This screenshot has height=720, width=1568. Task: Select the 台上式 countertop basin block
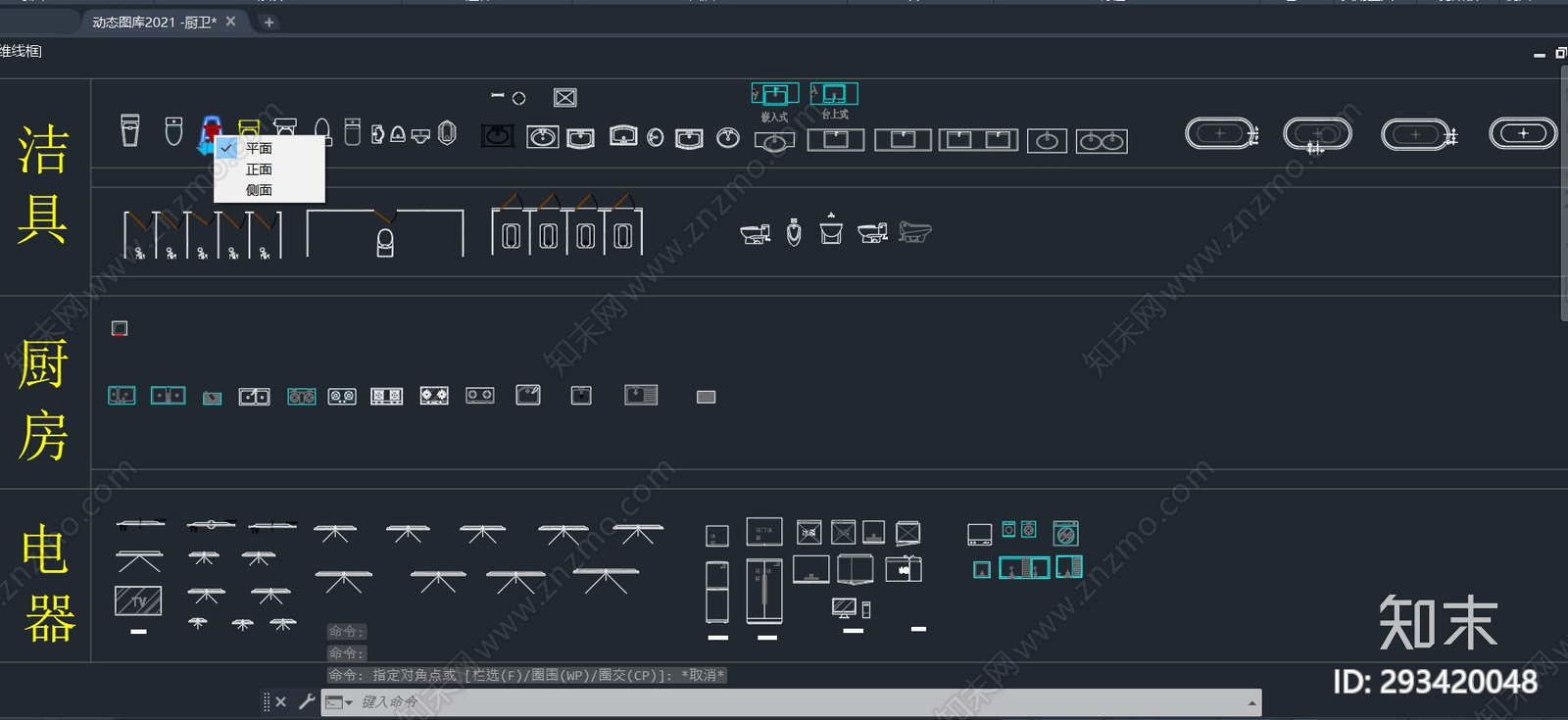pos(834,94)
